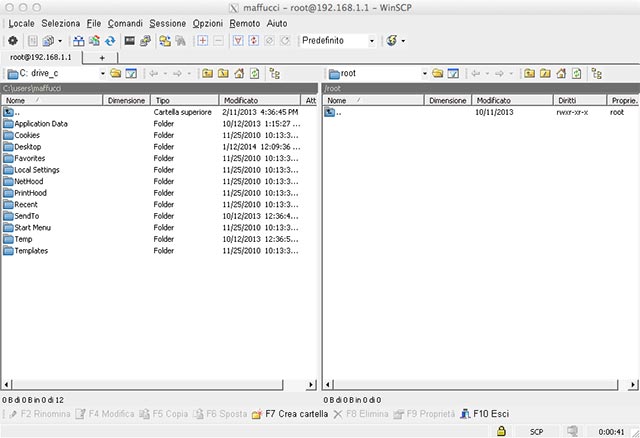Viewport: 640px width, 438px height.
Task: Click the select files plus icon
Action: coord(203,41)
